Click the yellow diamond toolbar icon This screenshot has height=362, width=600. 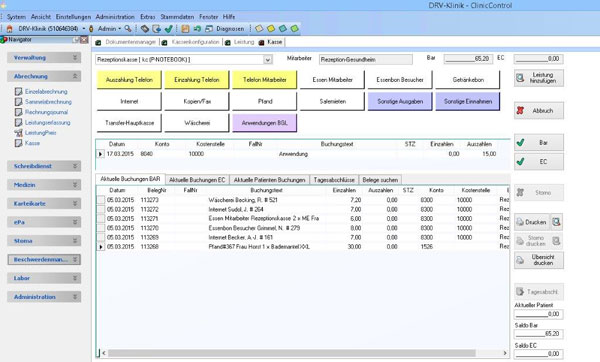tap(271, 29)
